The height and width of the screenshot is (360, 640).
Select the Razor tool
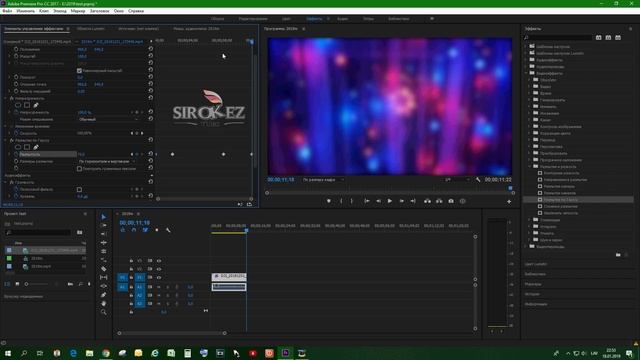point(104,269)
